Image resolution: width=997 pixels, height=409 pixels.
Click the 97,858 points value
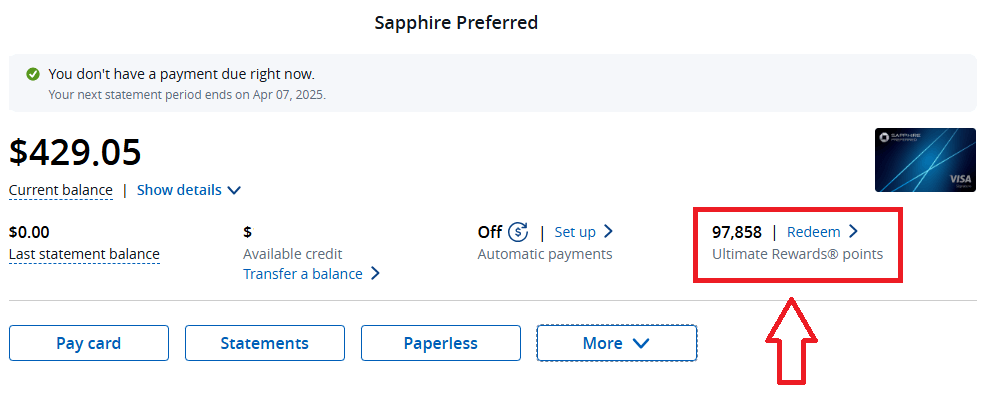[736, 232]
